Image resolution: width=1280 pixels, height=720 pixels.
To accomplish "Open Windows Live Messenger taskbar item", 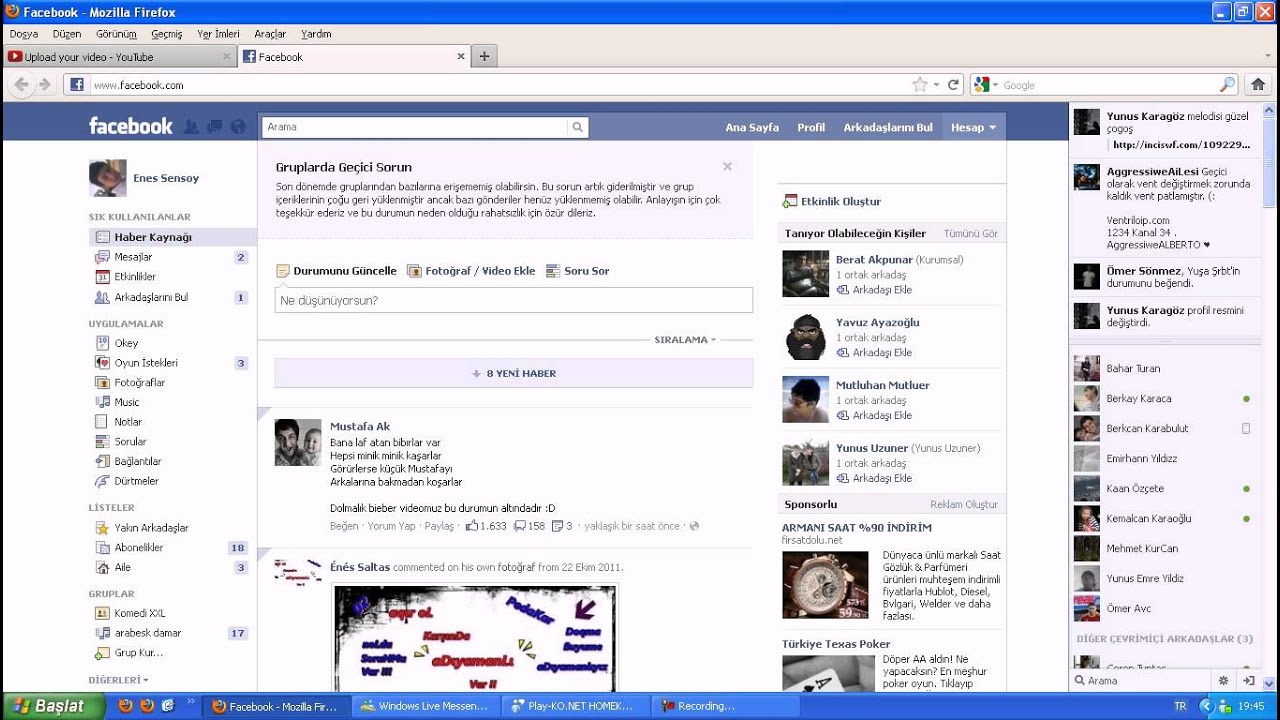I will 426,706.
